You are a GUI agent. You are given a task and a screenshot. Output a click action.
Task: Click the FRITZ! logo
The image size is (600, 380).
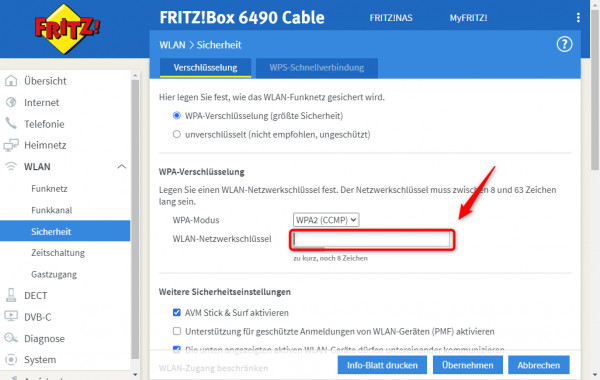tap(67, 29)
